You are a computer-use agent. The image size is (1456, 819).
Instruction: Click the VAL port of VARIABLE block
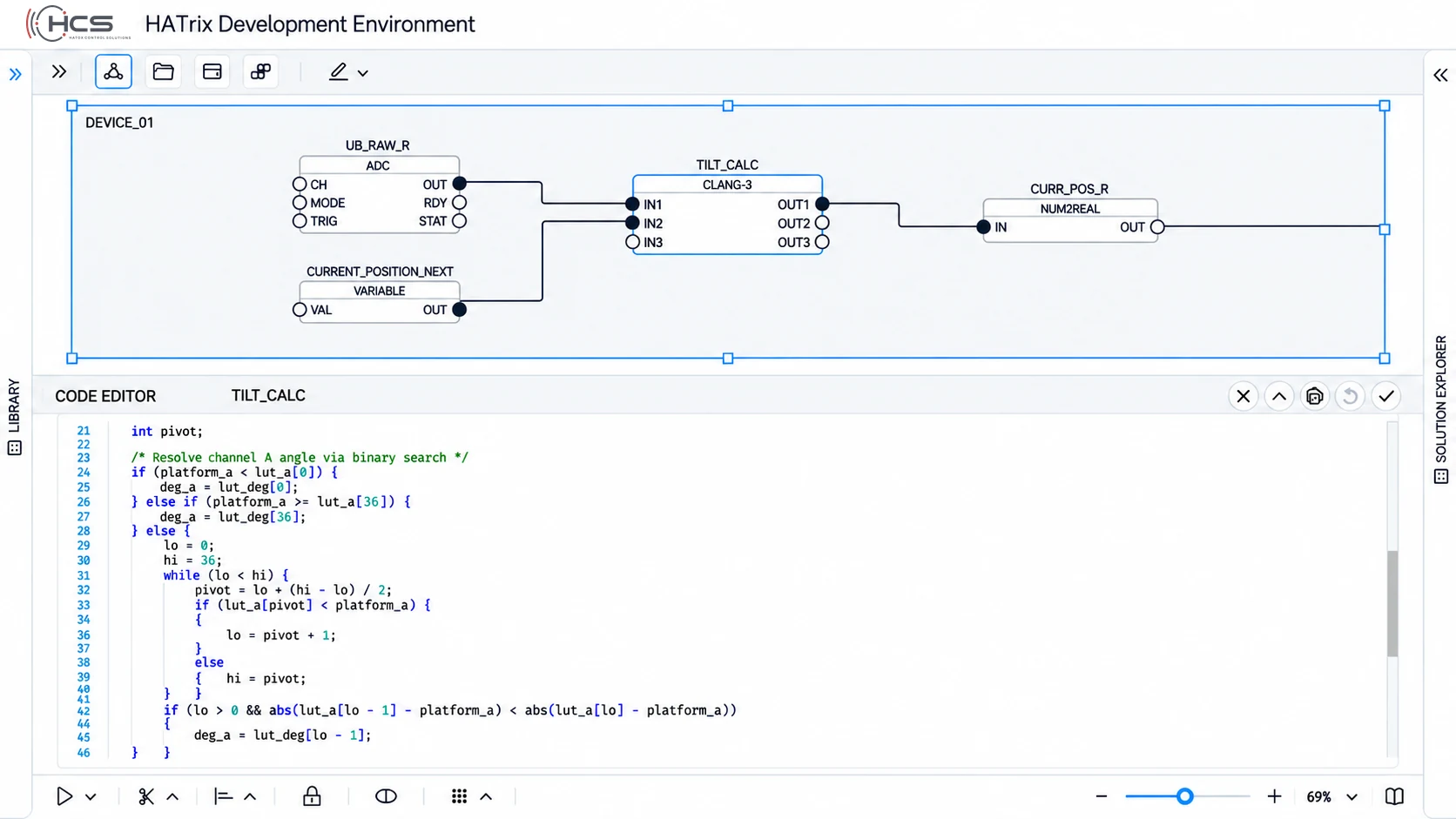tap(300, 310)
